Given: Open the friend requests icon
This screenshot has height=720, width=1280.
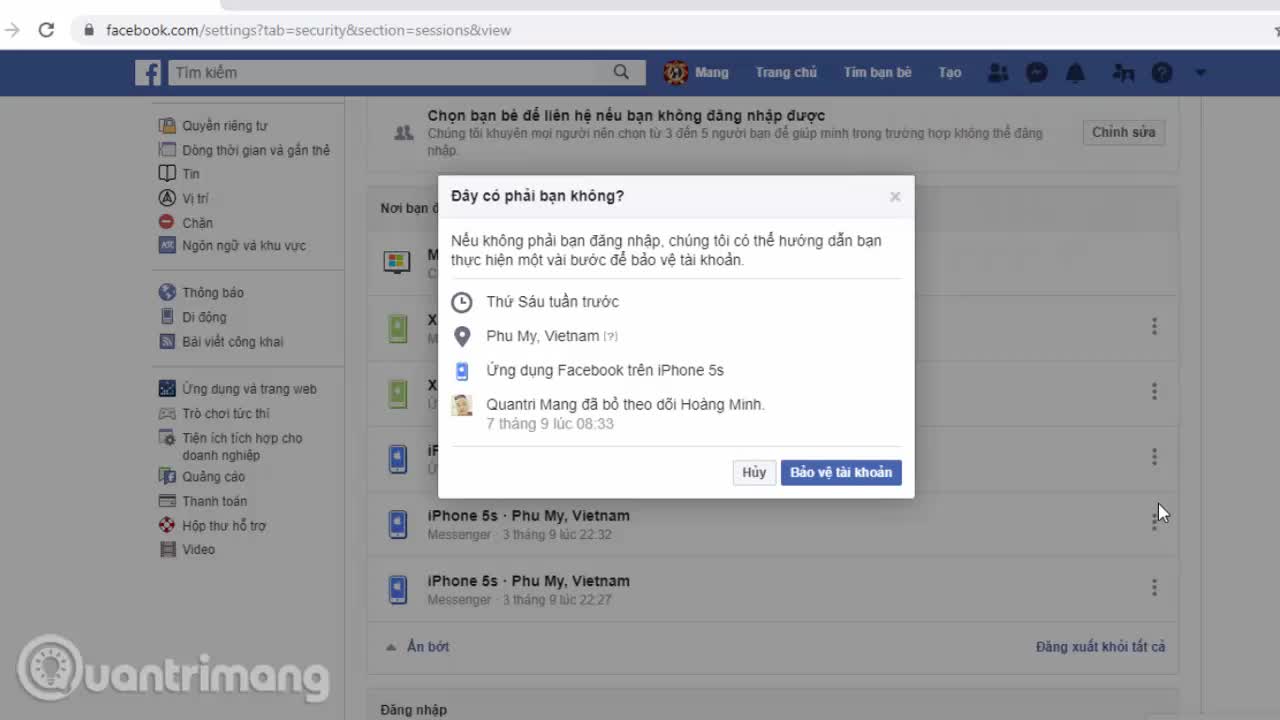Looking at the screenshot, I should tap(998, 72).
